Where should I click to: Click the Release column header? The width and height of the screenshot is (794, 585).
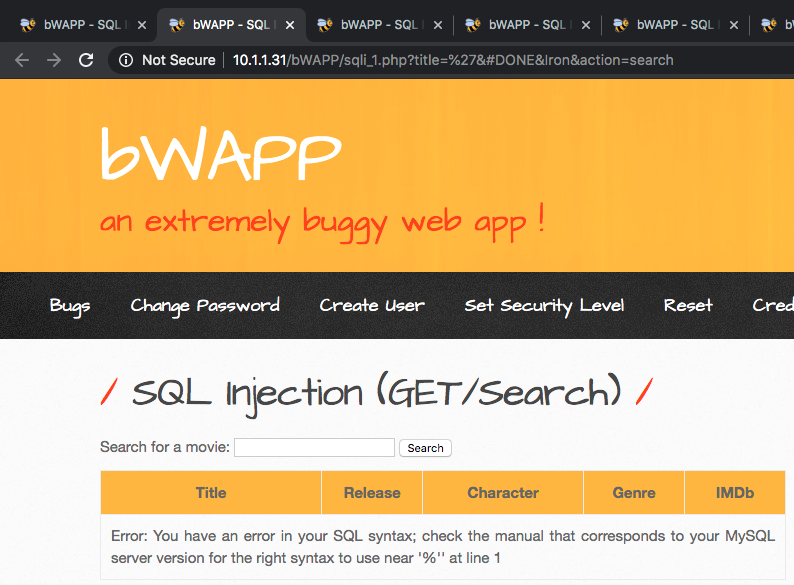372,493
